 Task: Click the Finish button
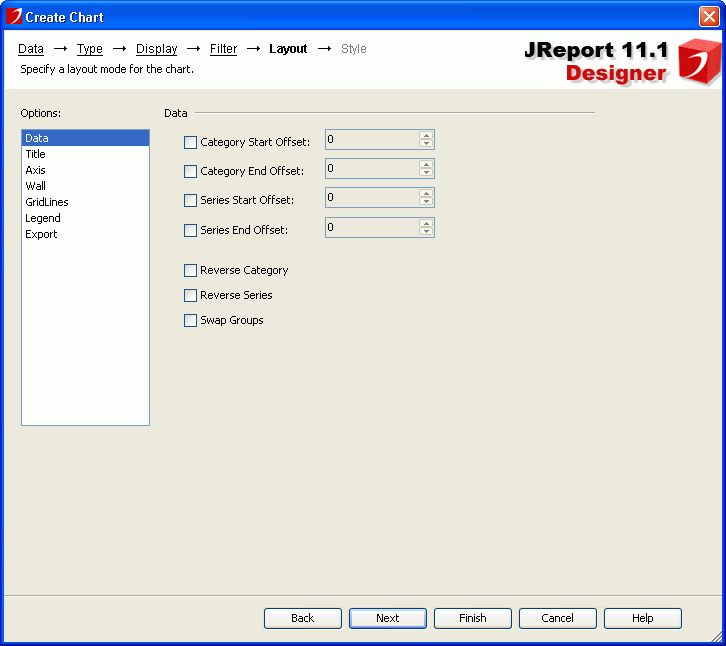click(x=473, y=618)
